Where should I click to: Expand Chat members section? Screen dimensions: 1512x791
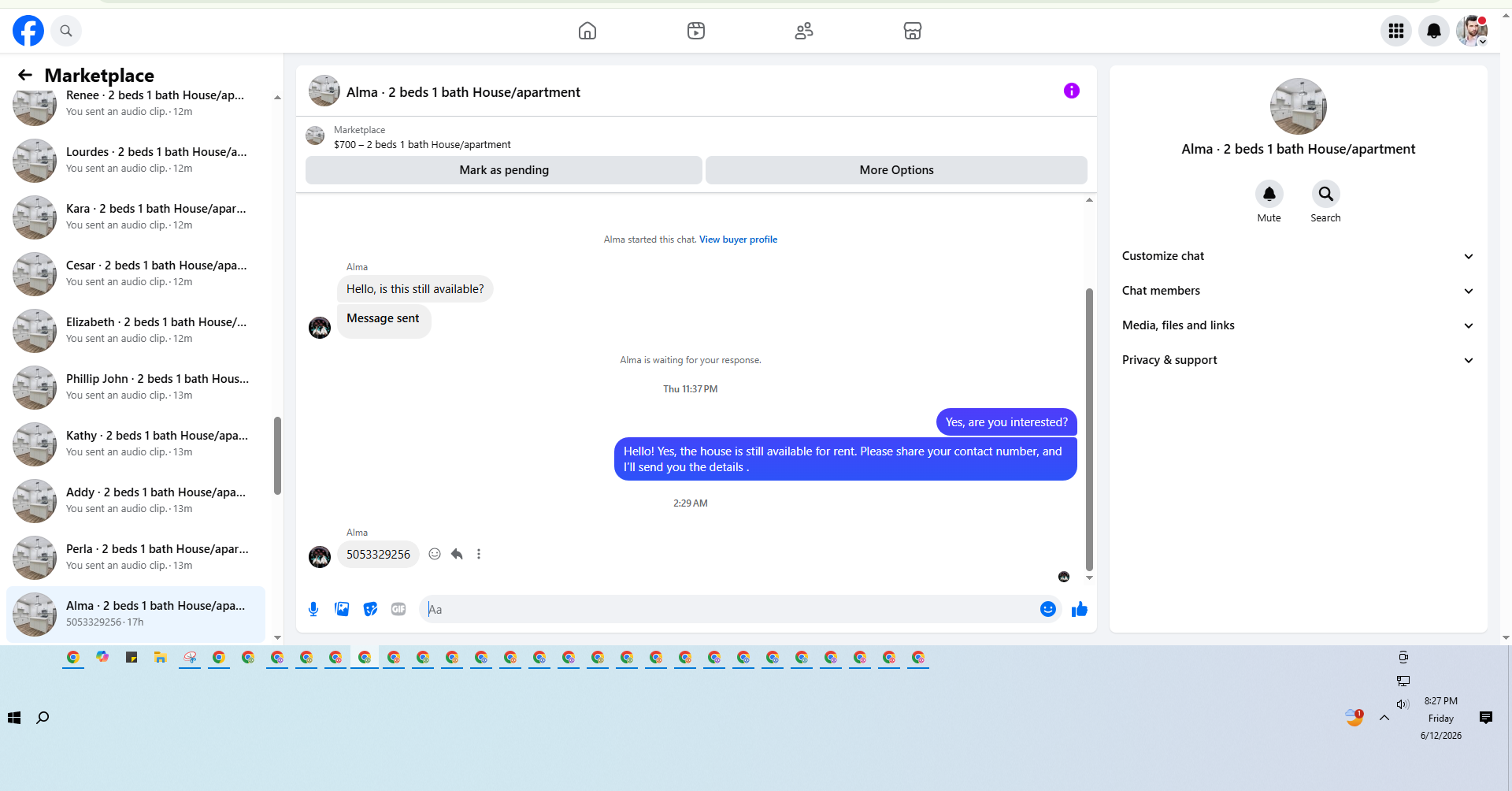[x=1298, y=291]
